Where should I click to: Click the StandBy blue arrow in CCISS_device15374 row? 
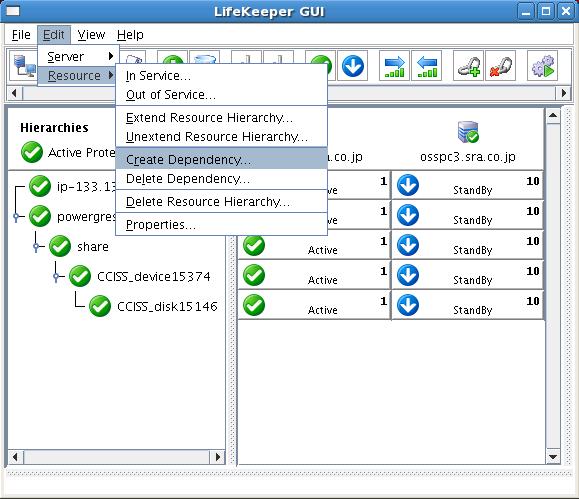[408, 275]
